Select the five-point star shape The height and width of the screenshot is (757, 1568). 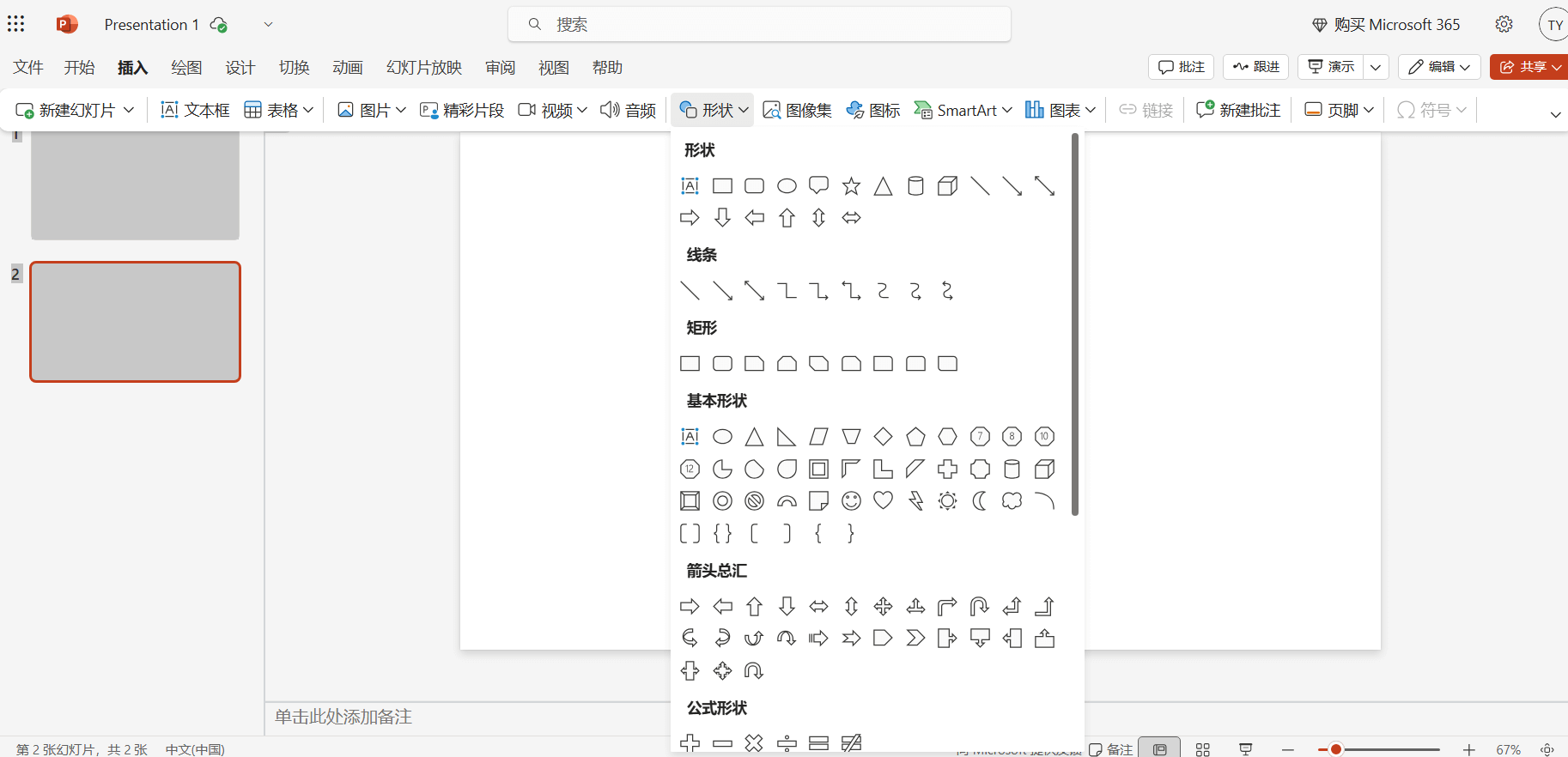point(851,186)
